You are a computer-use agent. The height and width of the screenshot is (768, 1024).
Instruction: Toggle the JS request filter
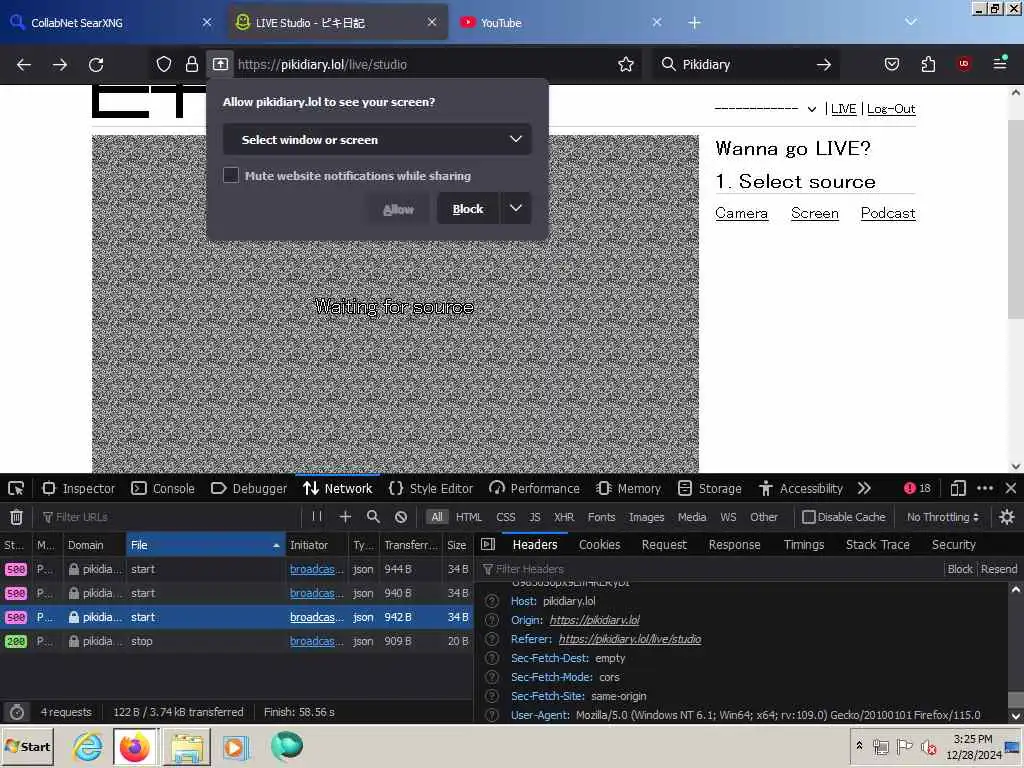535,517
